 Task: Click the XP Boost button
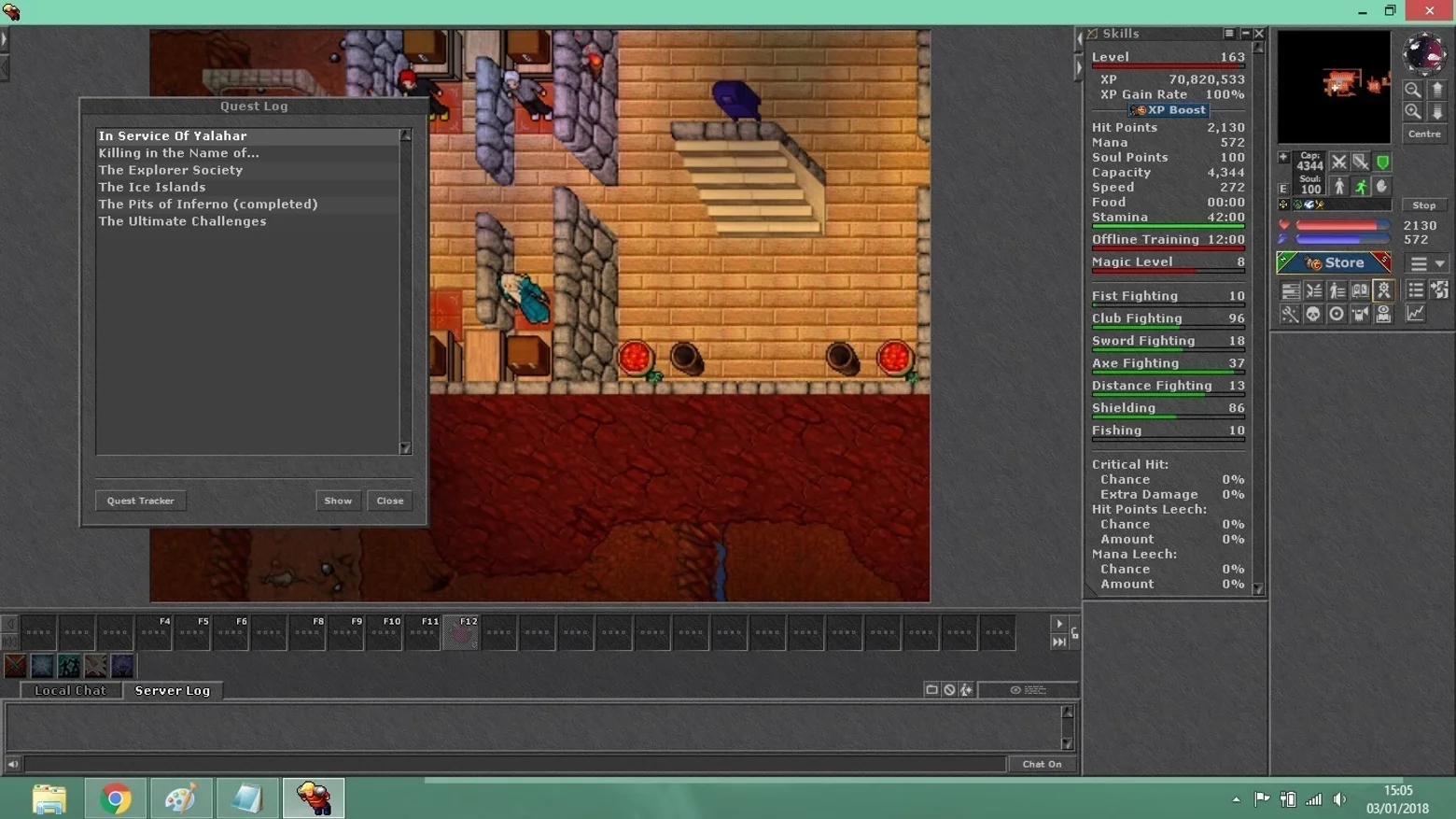1169,110
